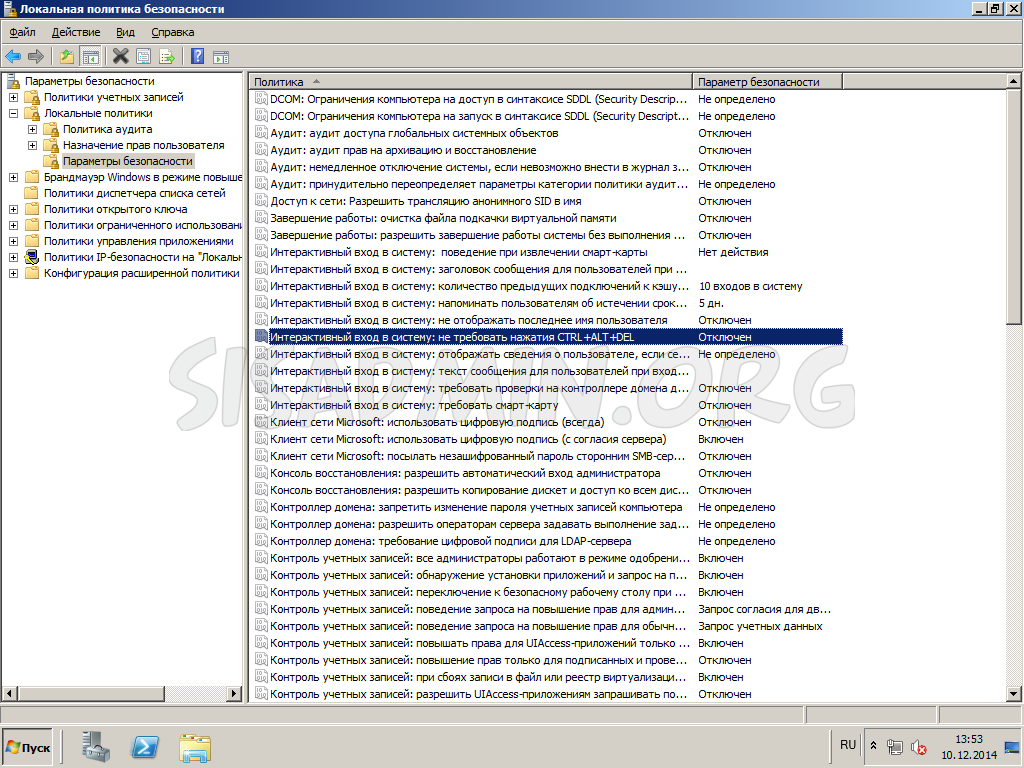Open the Действие menu
1024x768 pixels.
[76, 32]
